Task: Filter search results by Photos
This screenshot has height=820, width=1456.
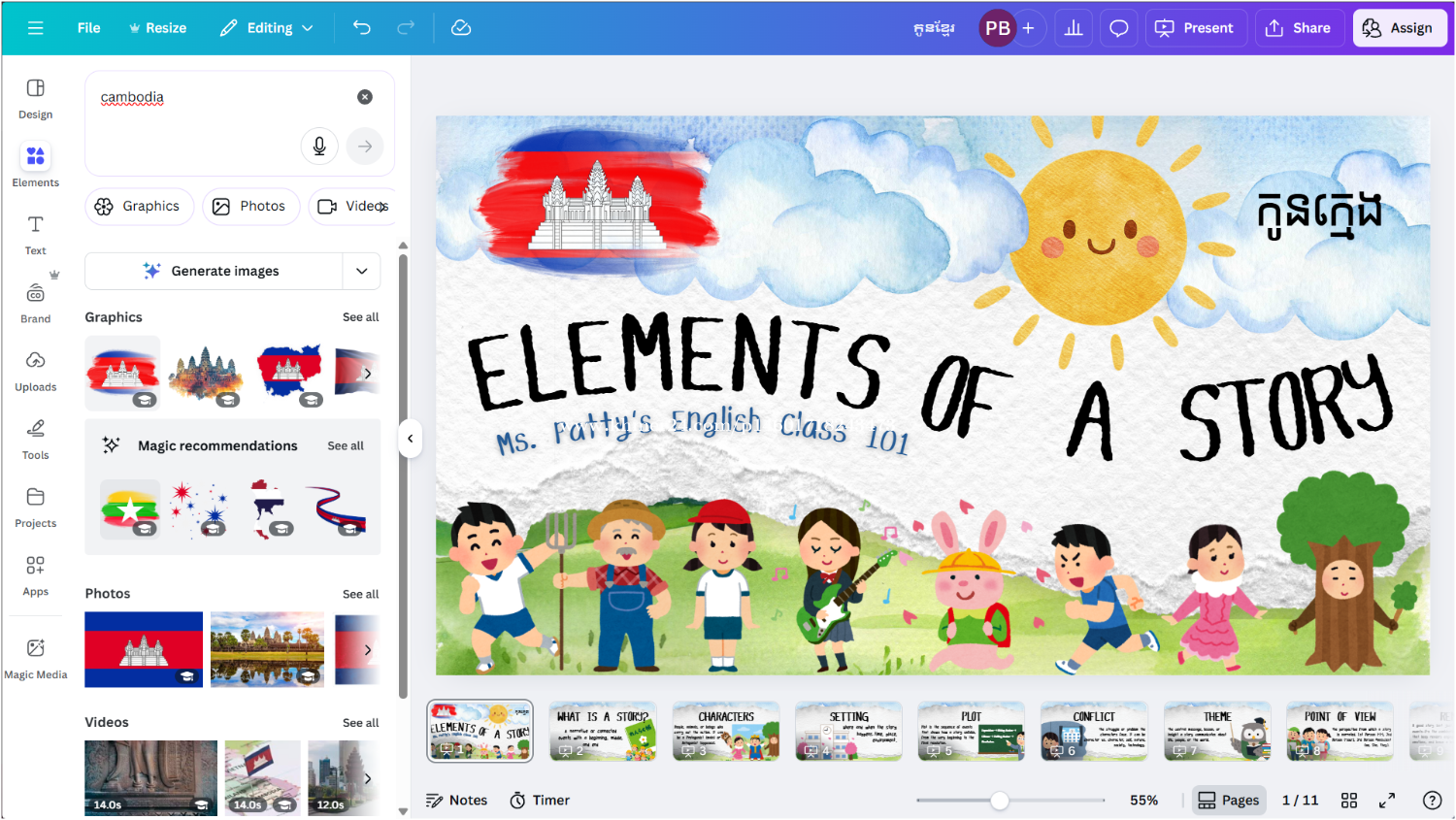Action: click(x=250, y=207)
